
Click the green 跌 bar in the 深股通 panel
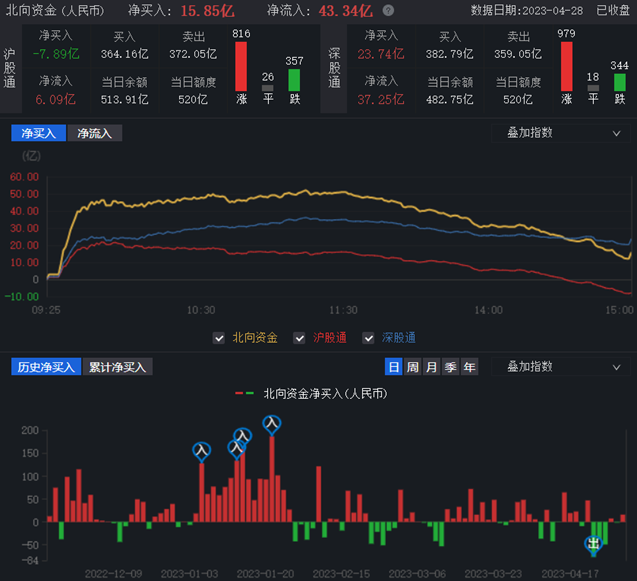click(620, 80)
